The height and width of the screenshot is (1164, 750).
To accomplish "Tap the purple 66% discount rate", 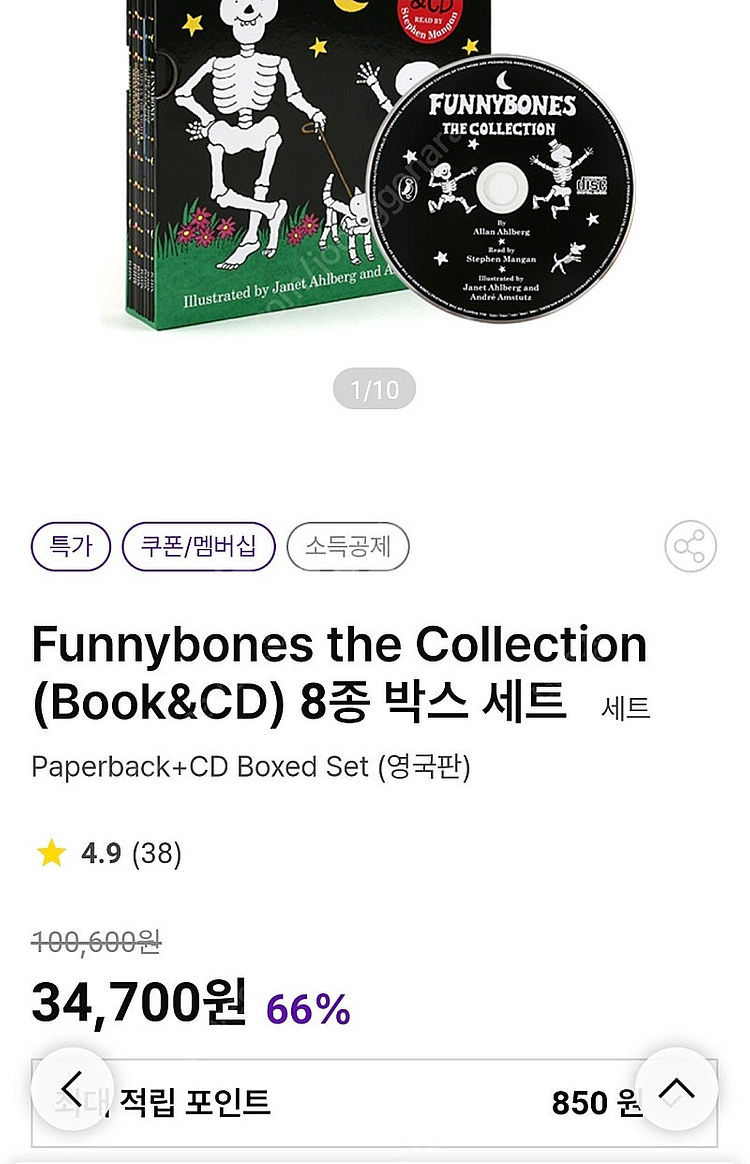I will tap(308, 1009).
